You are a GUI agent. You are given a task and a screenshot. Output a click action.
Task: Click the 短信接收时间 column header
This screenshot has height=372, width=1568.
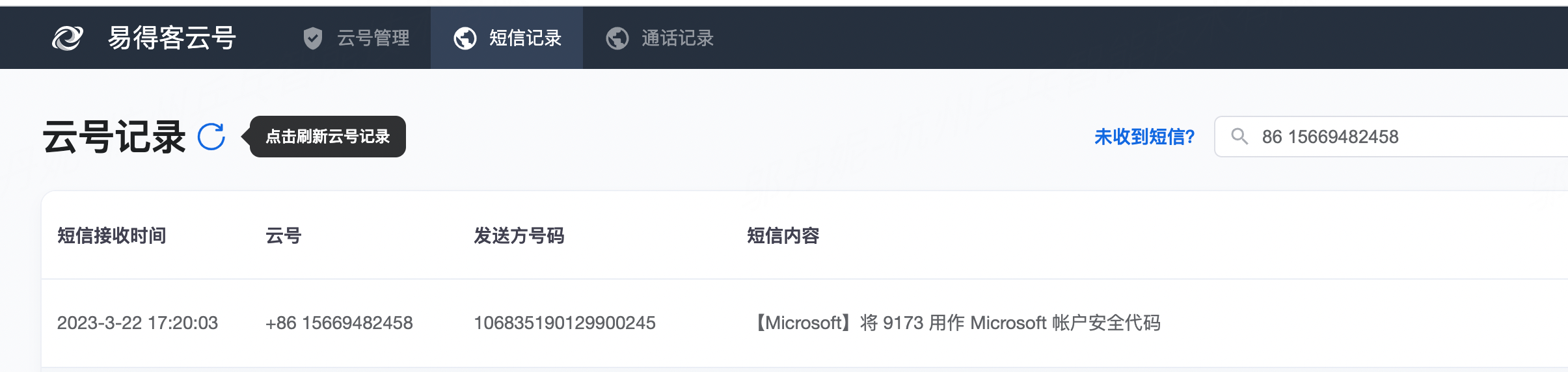112,235
